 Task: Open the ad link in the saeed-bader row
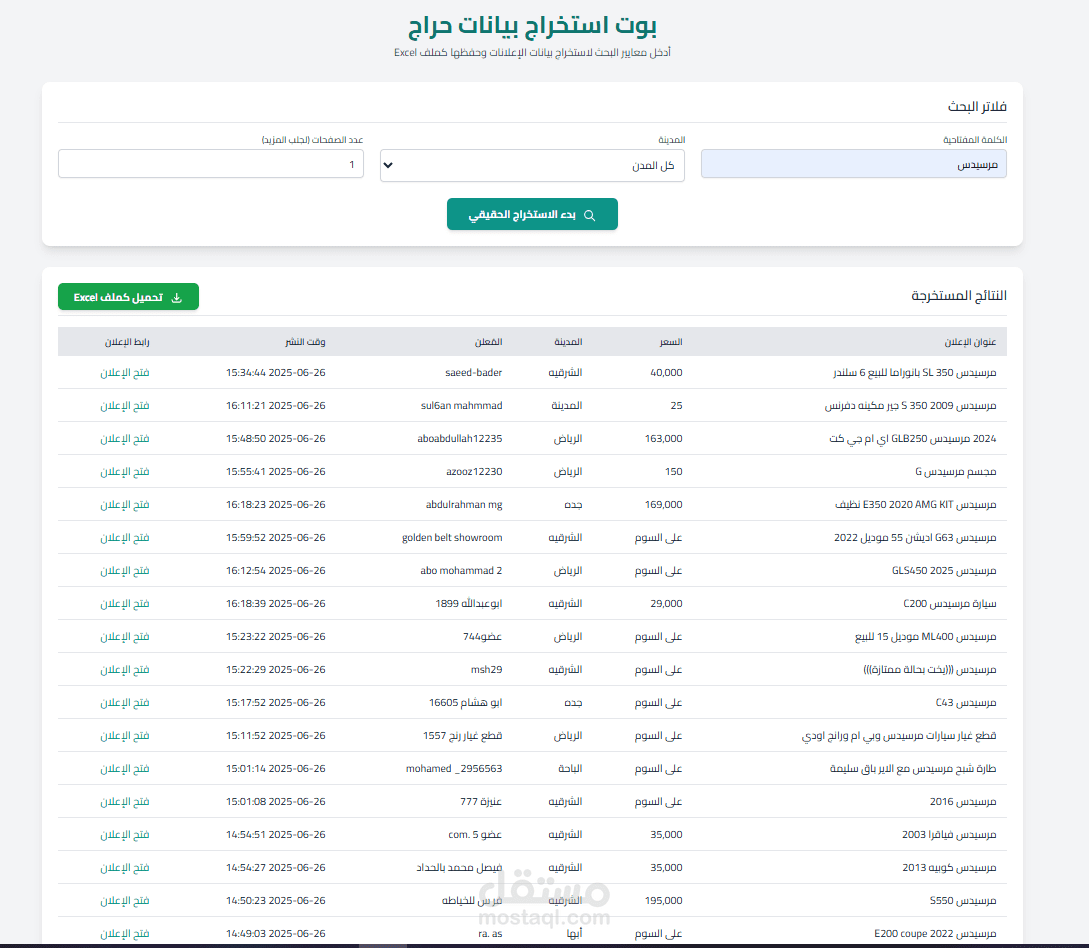125,373
